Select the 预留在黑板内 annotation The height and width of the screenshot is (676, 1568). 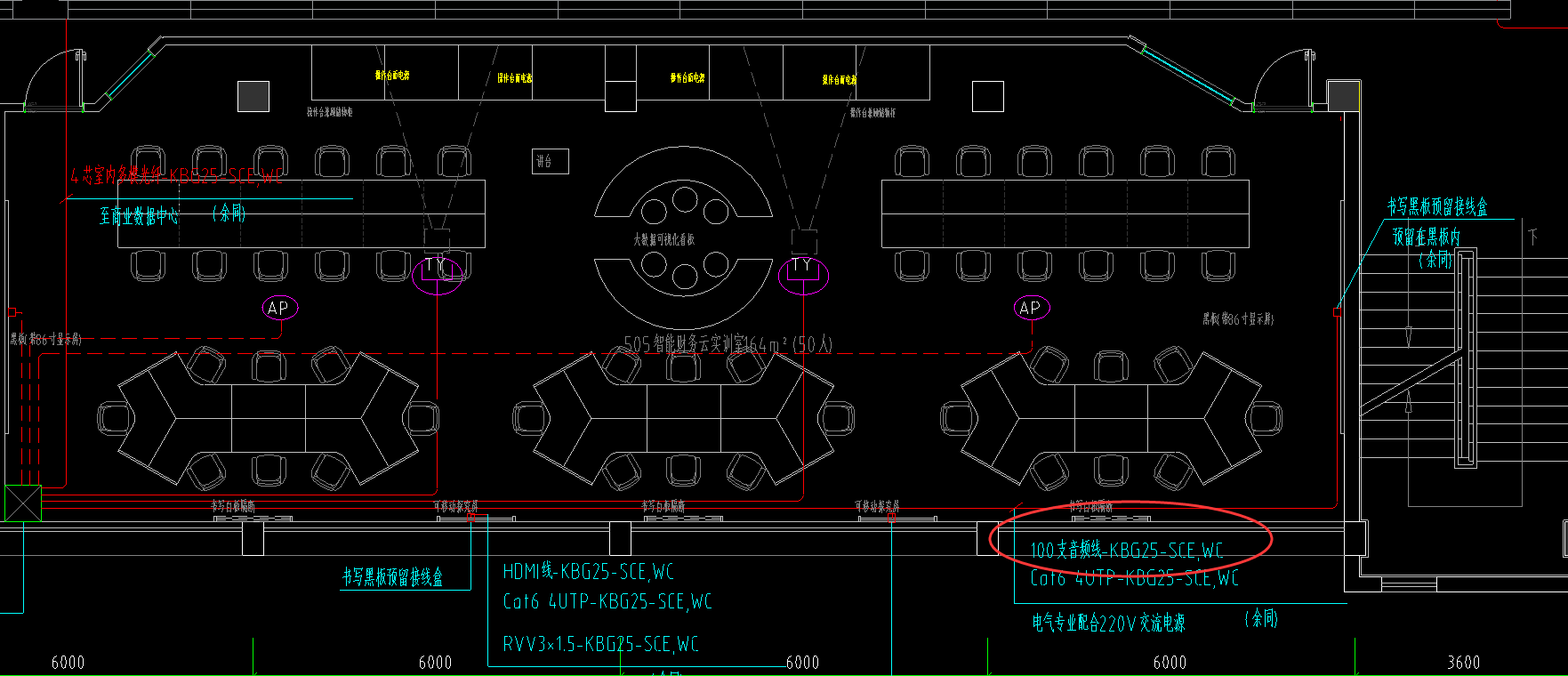tap(1427, 237)
